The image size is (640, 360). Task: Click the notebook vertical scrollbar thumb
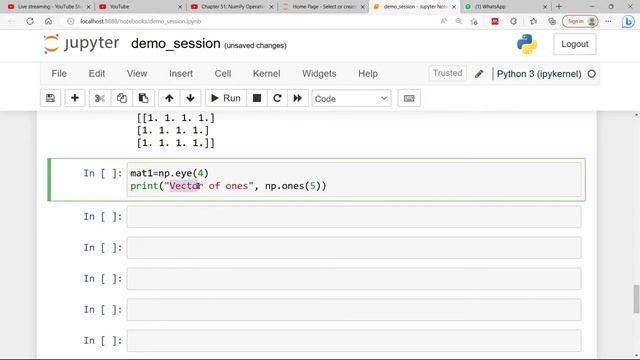(636, 299)
